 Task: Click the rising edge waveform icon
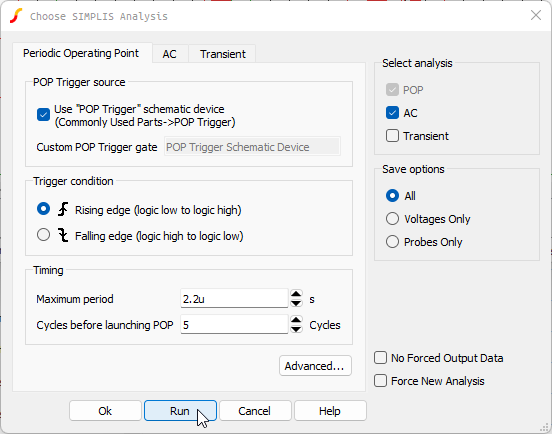coord(63,209)
